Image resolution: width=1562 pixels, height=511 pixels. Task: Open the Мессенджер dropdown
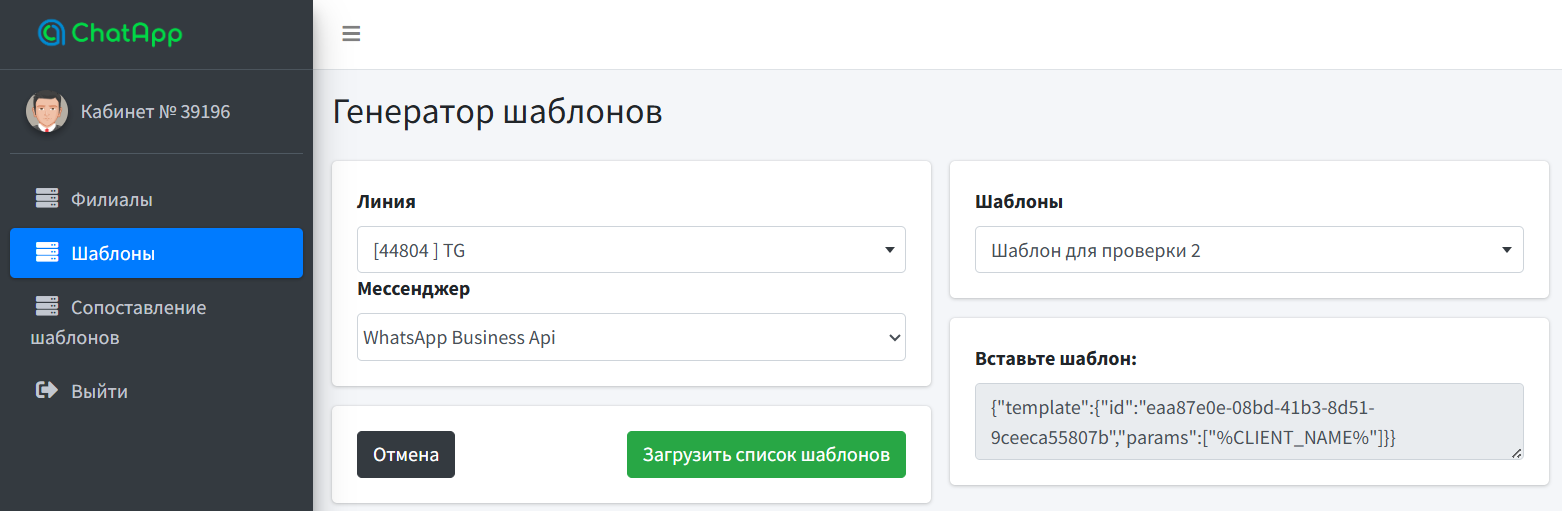coord(630,337)
